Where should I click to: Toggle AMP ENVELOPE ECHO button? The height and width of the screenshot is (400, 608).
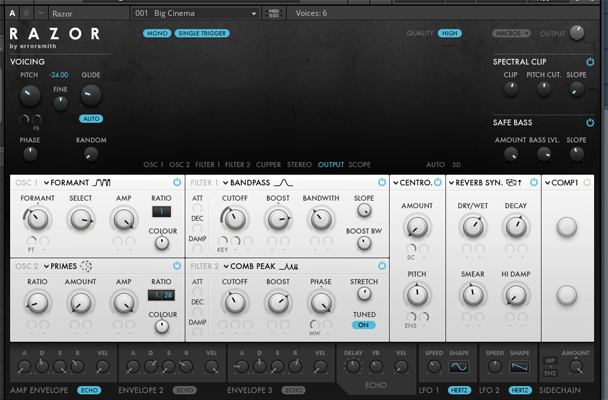[x=89, y=390]
